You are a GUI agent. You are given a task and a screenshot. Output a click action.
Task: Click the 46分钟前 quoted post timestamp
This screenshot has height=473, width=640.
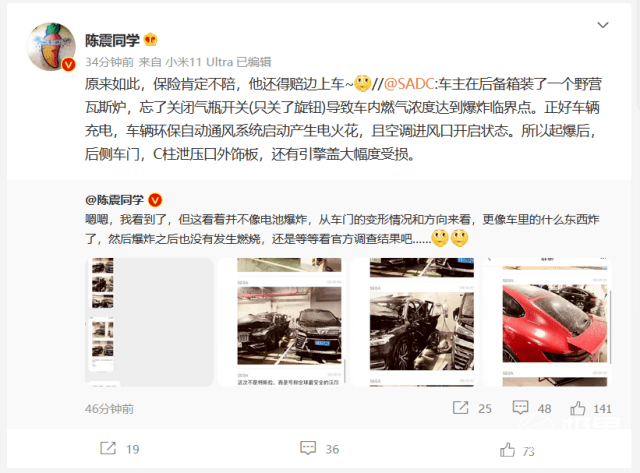click(x=109, y=409)
